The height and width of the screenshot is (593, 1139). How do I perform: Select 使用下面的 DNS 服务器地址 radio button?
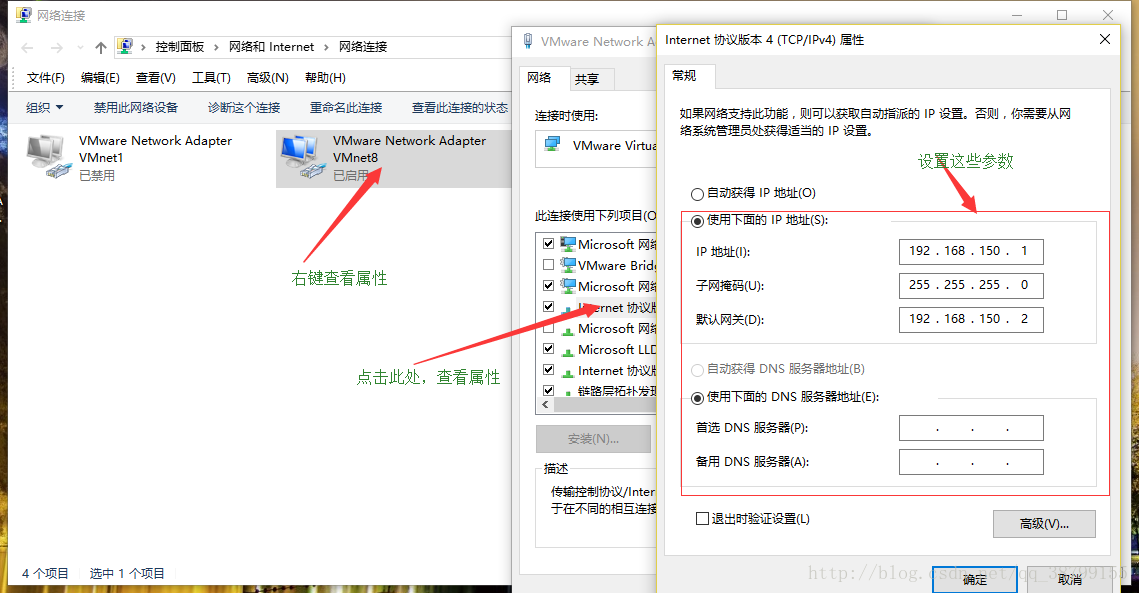pyautogui.click(x=697, y=398)
